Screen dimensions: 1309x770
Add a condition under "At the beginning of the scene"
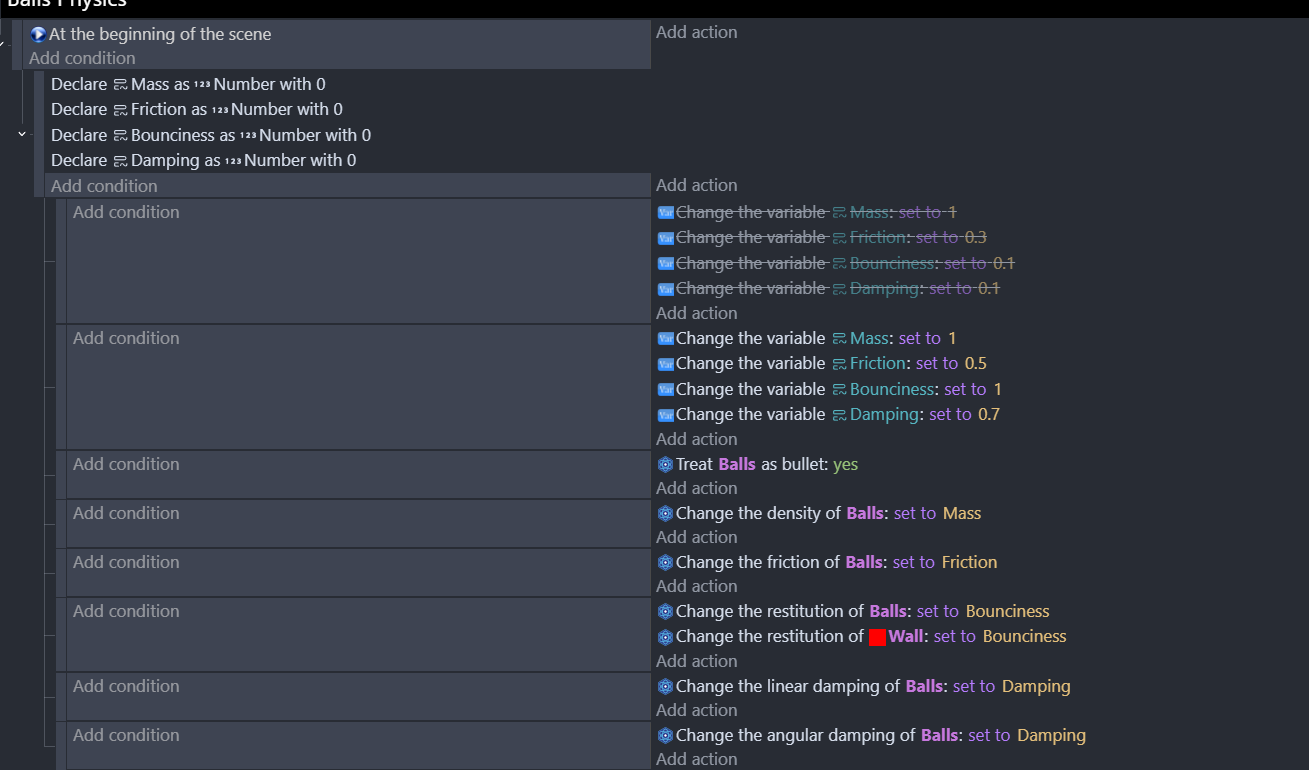tap(82, 58)
